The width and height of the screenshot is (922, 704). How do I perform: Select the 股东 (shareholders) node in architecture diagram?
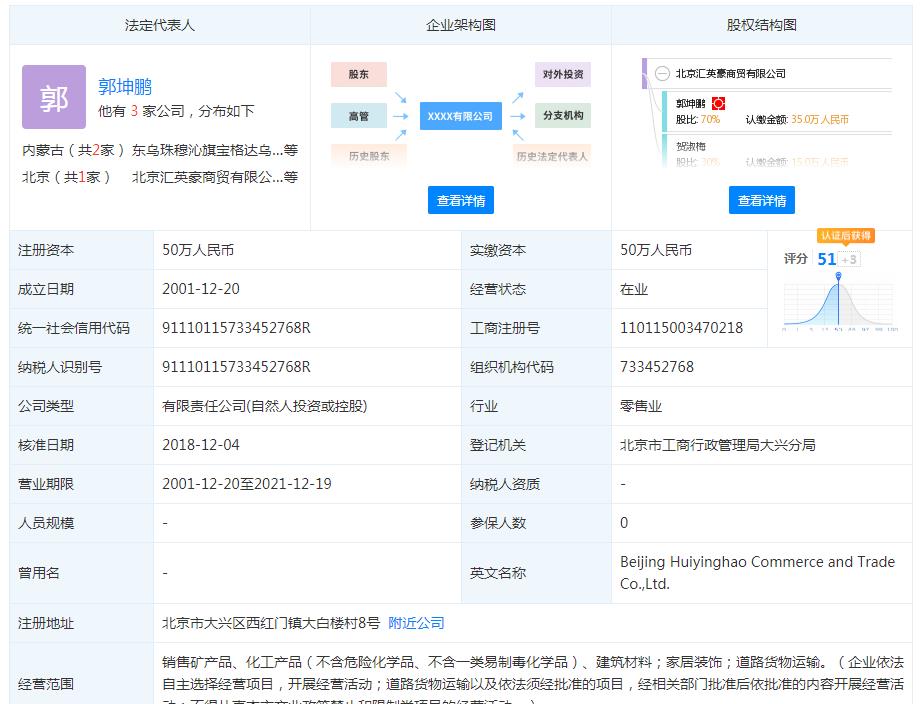coord(358,74)
